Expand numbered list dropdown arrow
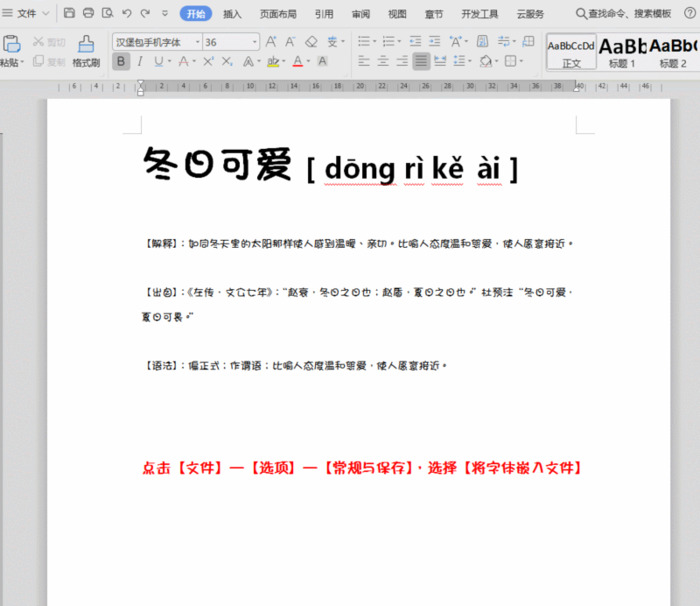This screenshot has height=606, width=700. click(399, 42)
